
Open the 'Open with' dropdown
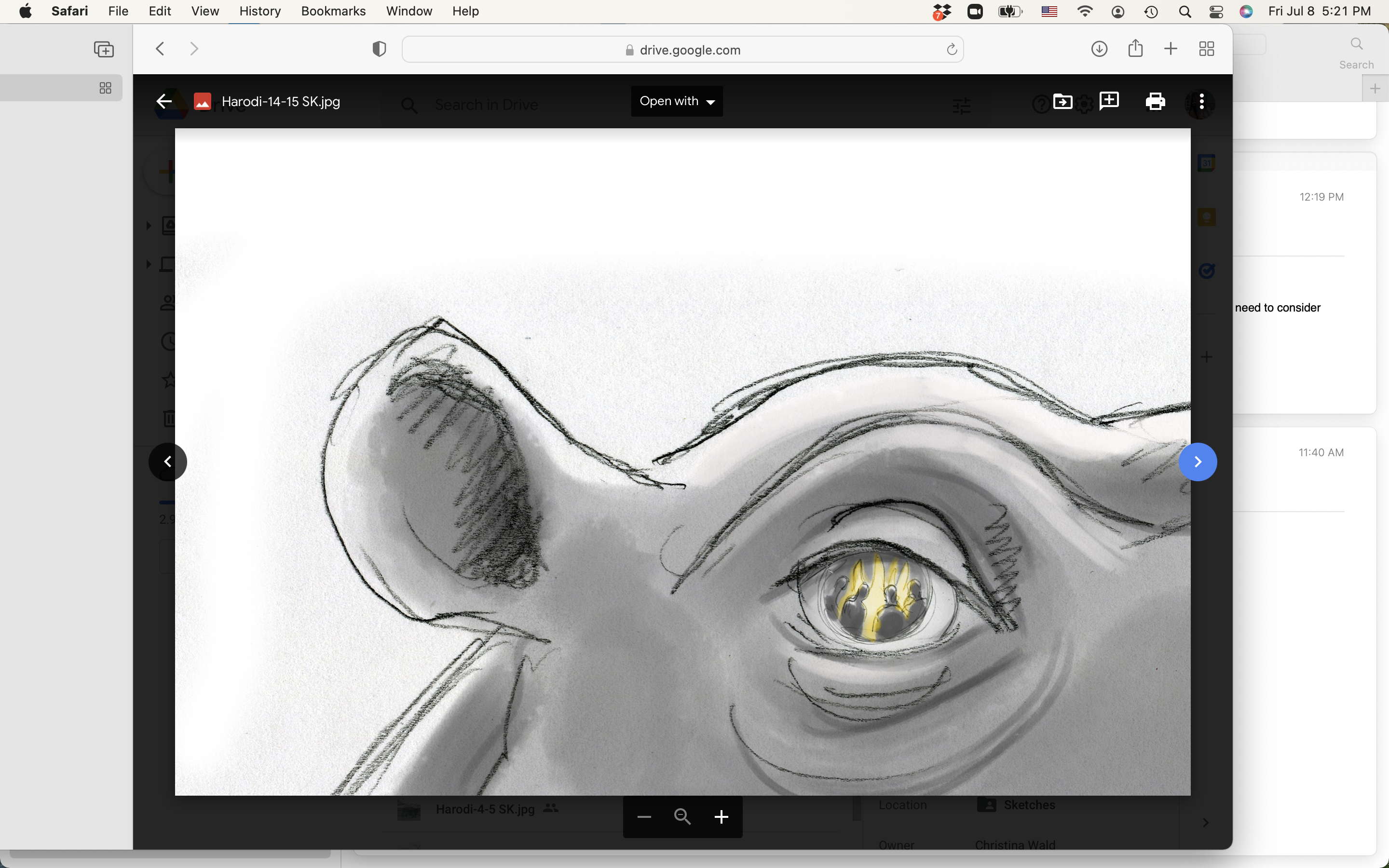point(677,101)
